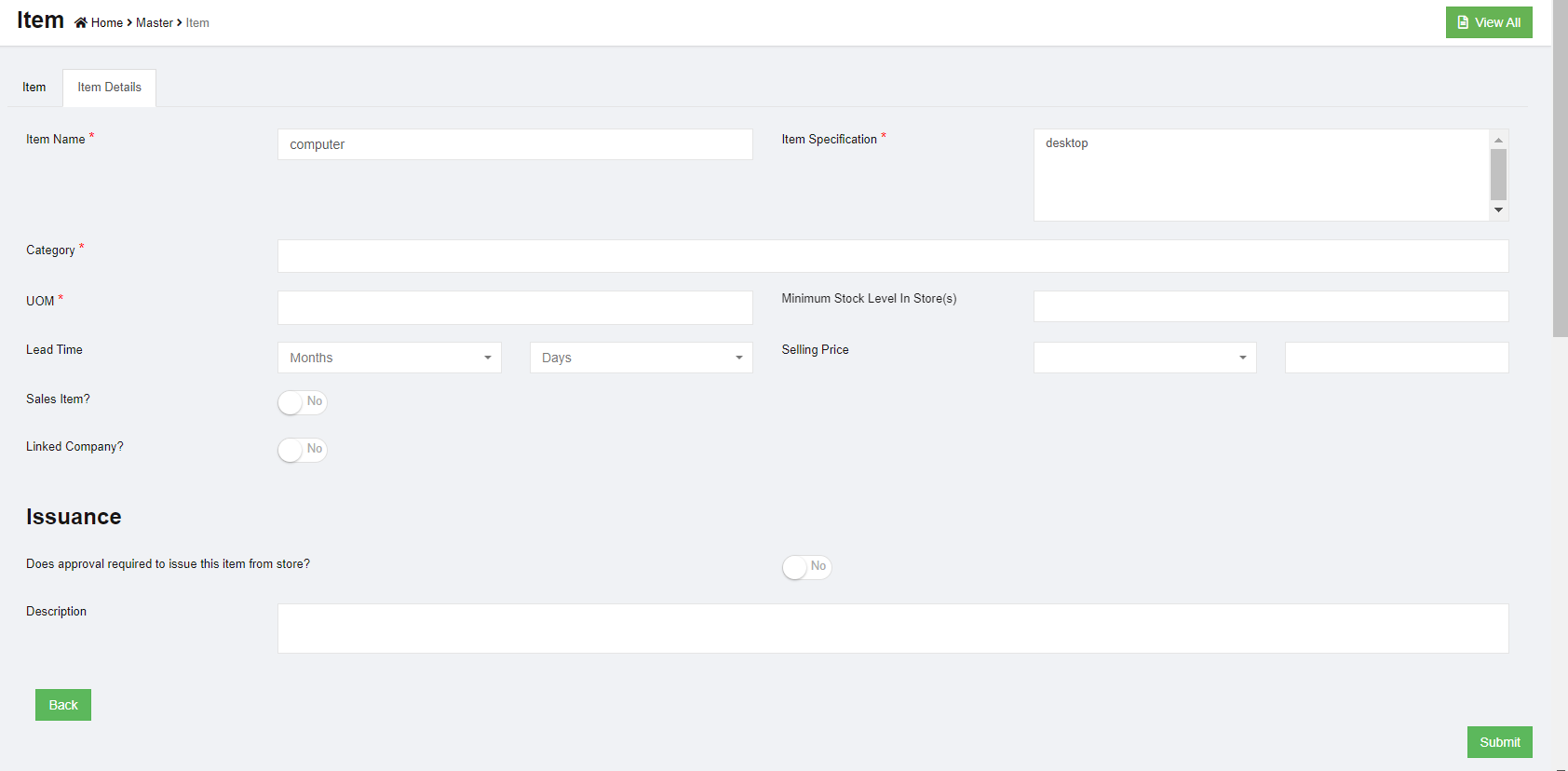
Task: Select the Item Details tab
Action: 109,88
